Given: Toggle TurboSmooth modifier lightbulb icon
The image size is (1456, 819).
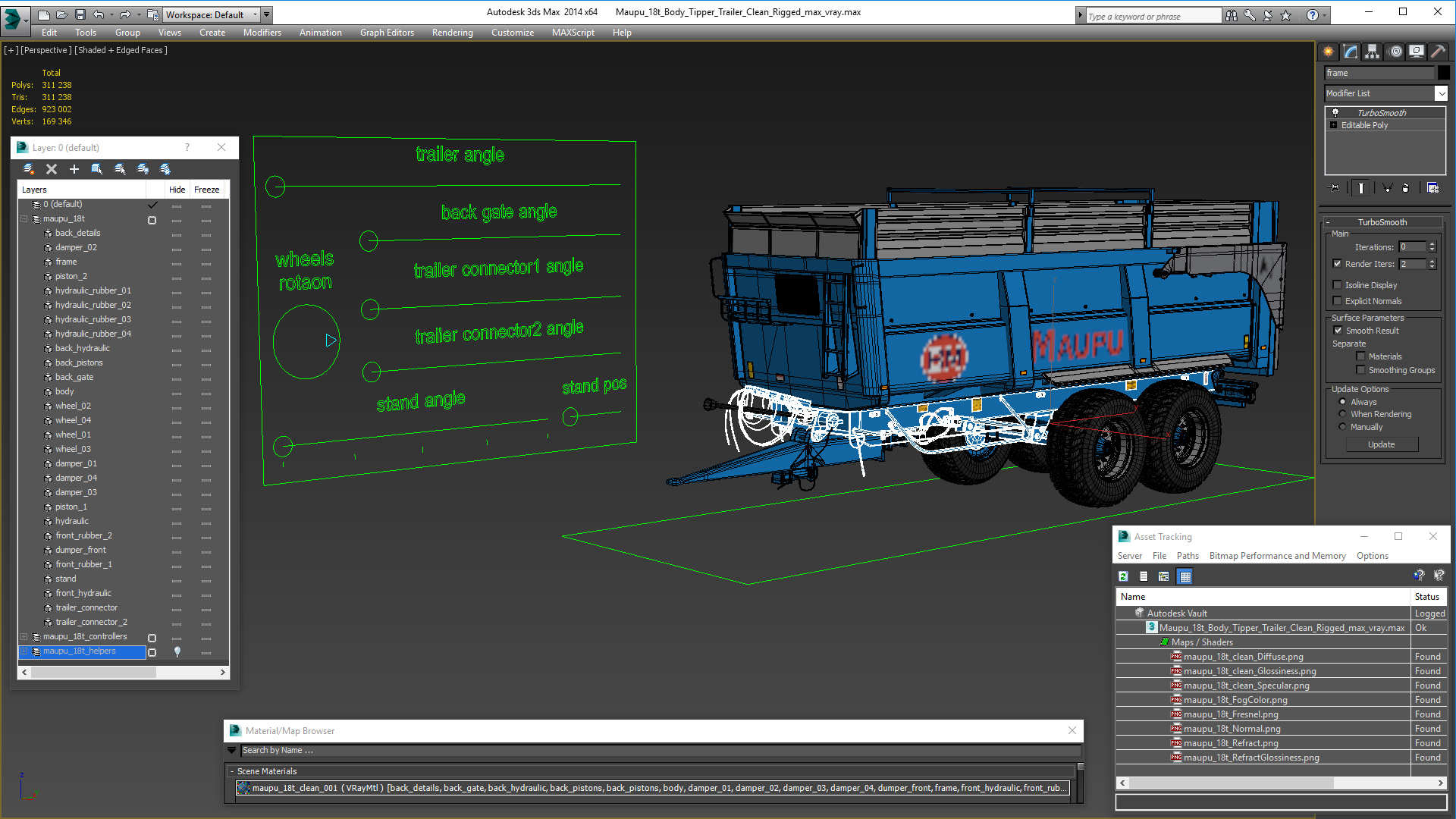Looking at the screenshot, I should coord(1335,112).
